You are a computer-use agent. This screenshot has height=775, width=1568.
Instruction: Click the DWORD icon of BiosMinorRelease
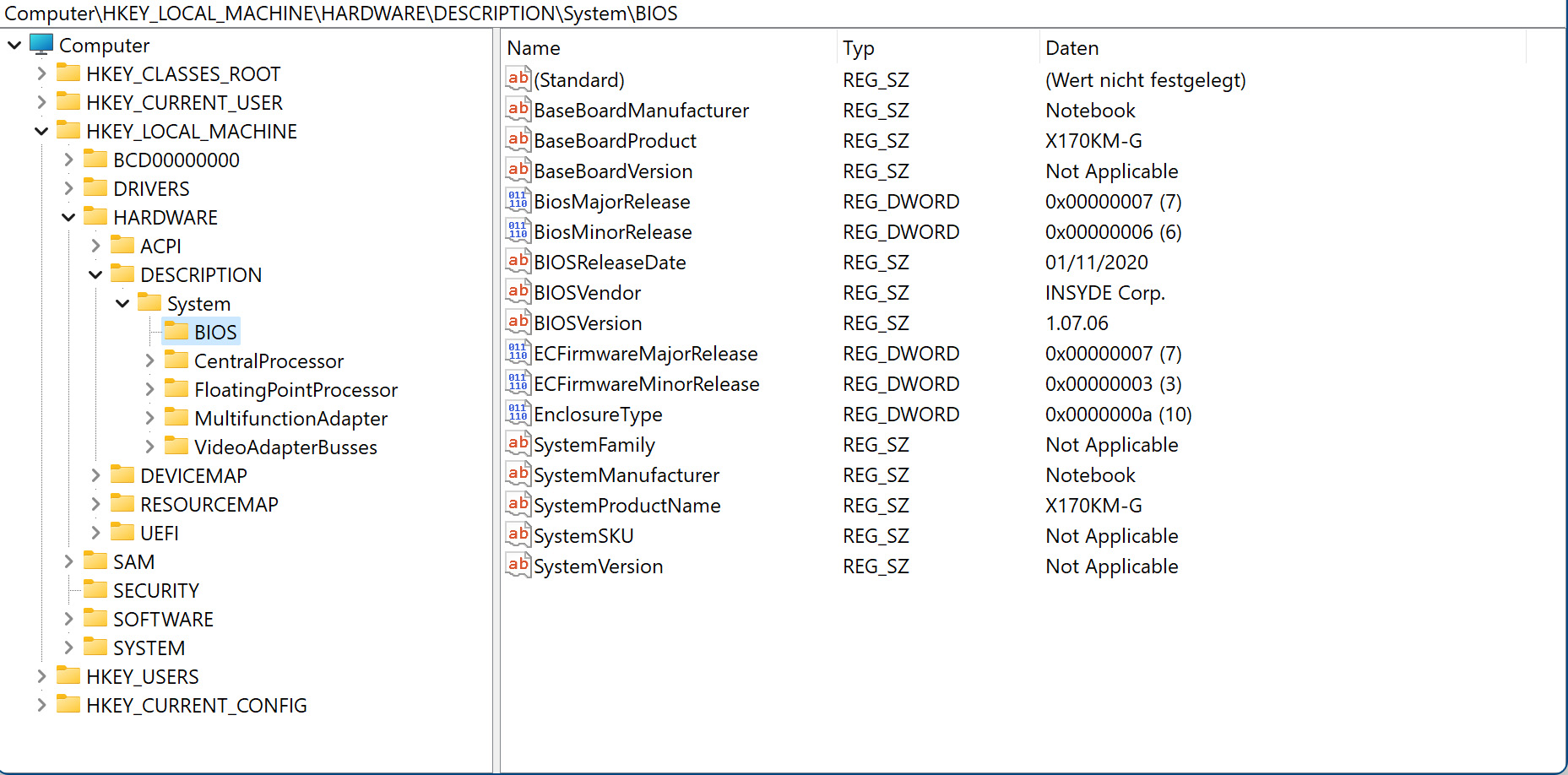click(x=518, y=231)
